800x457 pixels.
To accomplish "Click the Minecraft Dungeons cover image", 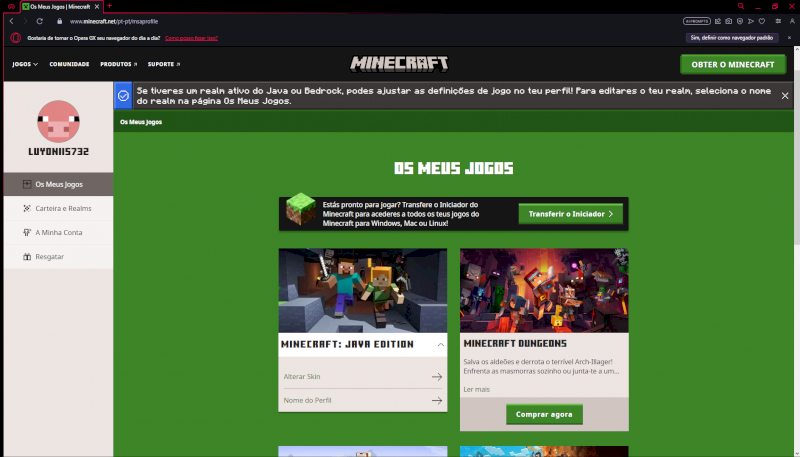I will (544, 291).
